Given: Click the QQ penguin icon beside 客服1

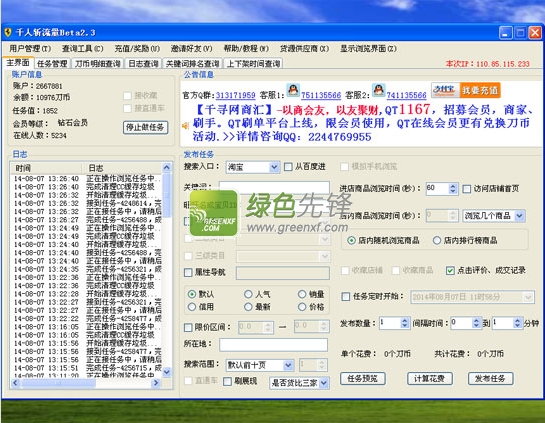Looking at the screenshot, I should [x=293, y=90].
